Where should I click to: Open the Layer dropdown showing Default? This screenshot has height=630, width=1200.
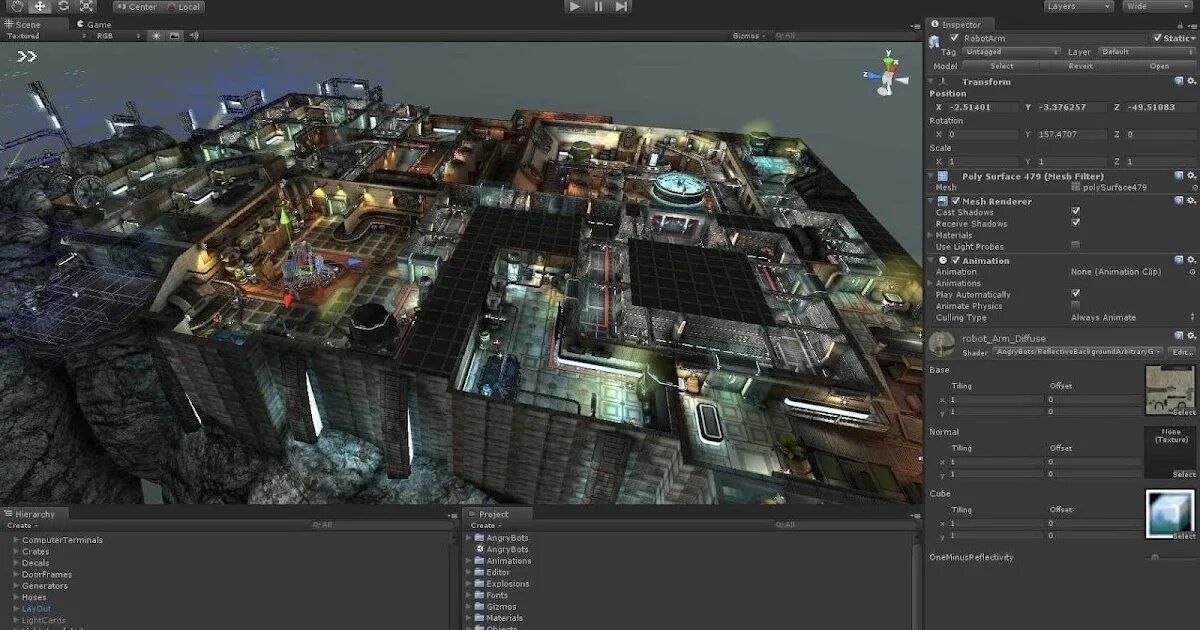(1145, 51)
